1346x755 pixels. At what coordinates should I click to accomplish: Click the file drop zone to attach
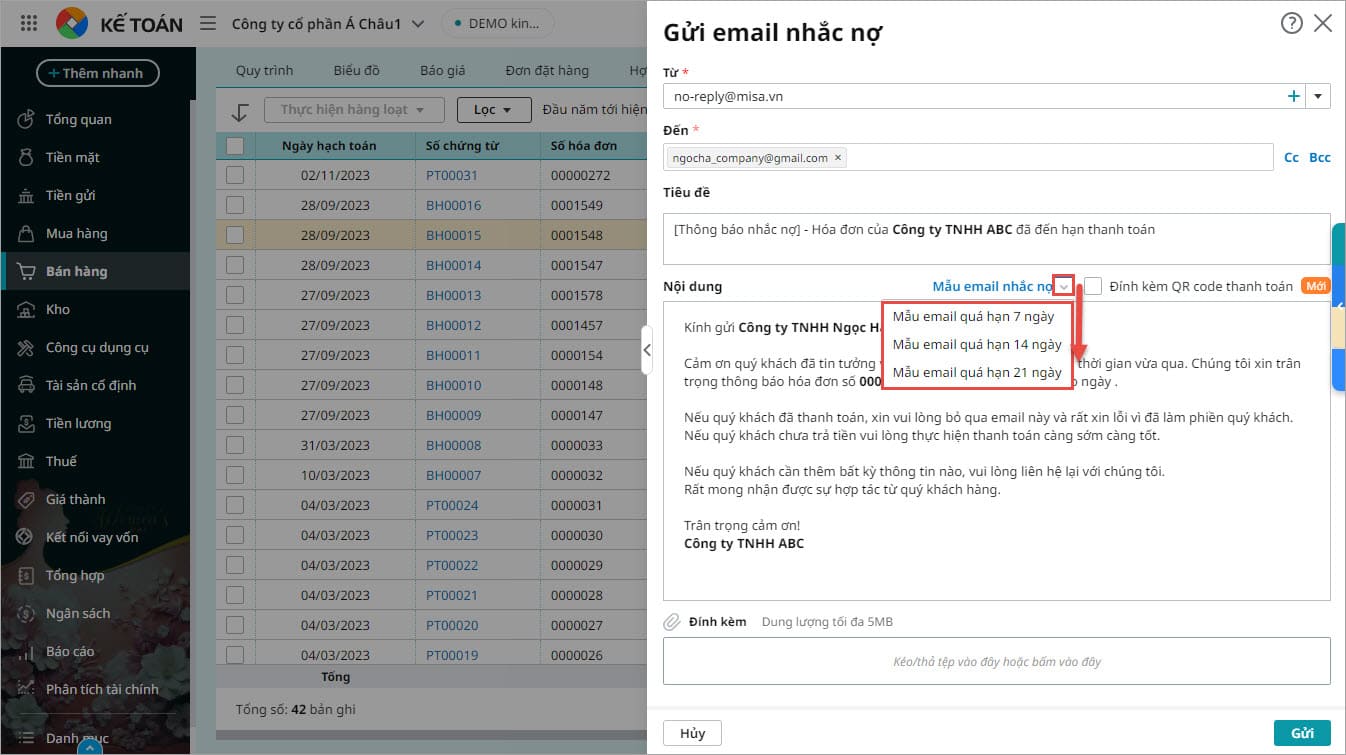coord(996,661)
